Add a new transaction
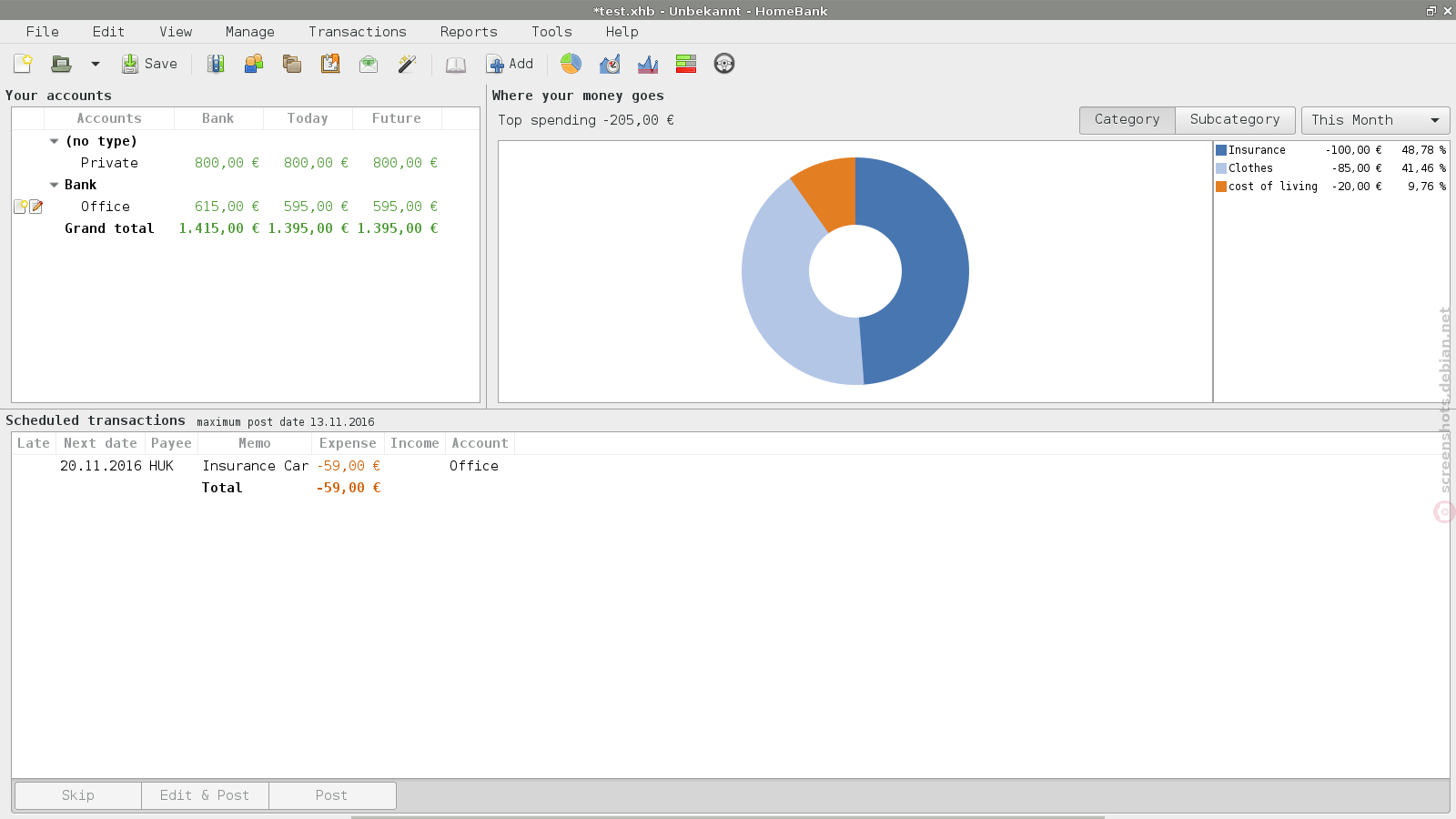Viewport: 1456px width, 819px height. pyautogui.click(x=510, y=64)
